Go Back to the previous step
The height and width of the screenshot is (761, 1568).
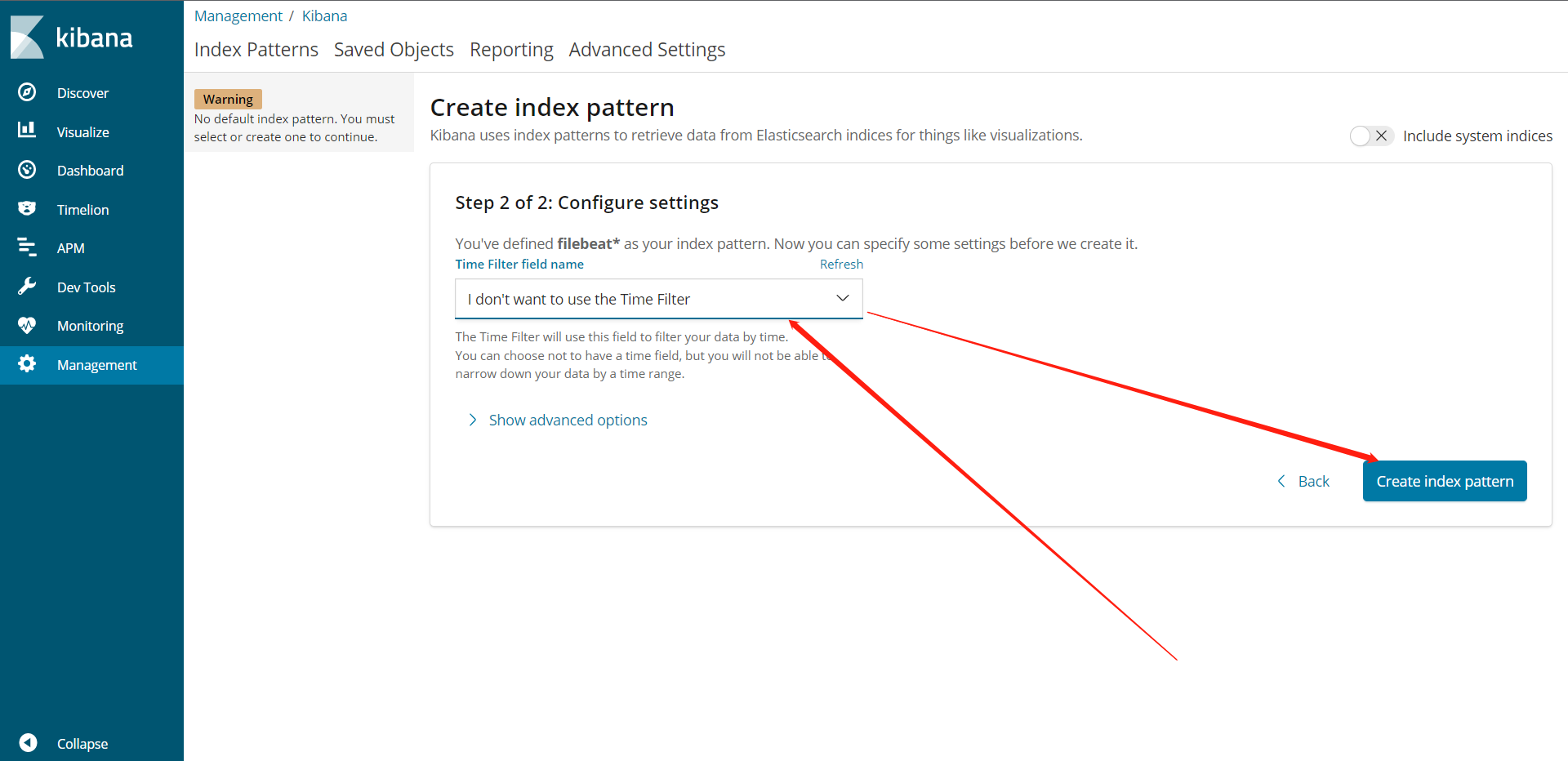click(x=1303, y=481)
